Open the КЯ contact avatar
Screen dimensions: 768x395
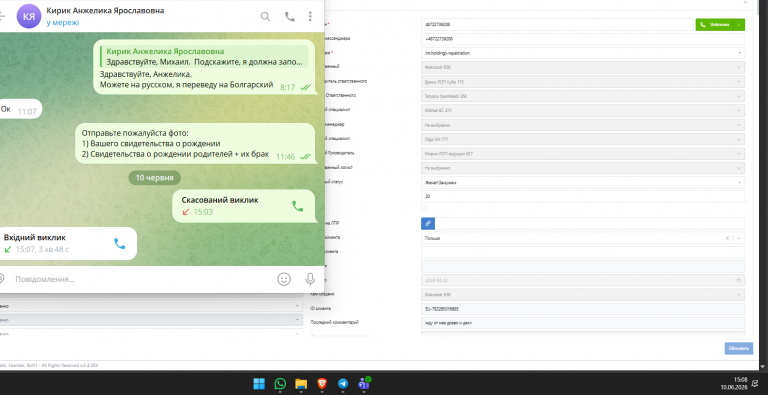(x=29, y=16)
